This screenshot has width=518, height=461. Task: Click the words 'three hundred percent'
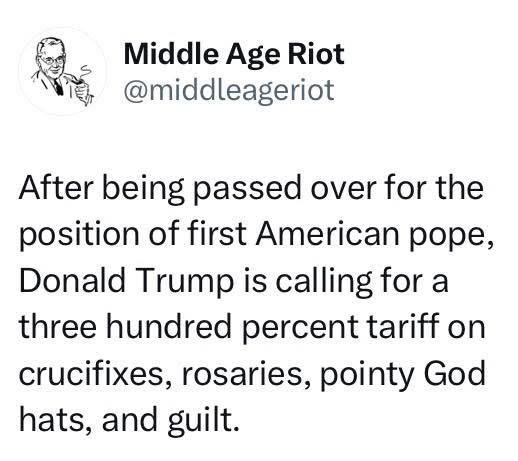[x=189, y=328]
